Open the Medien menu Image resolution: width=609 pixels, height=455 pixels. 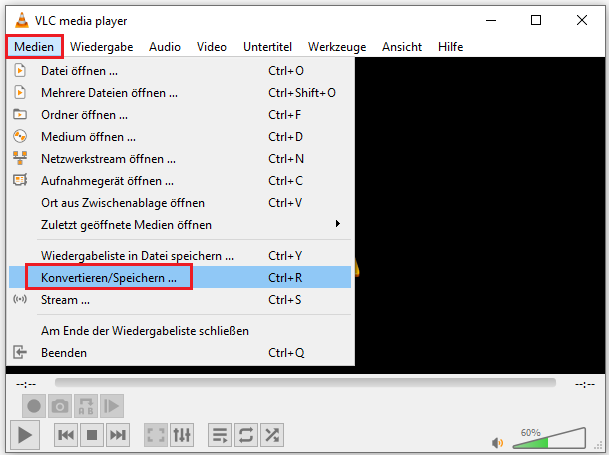pyautogui.click(x=34, y=47)
